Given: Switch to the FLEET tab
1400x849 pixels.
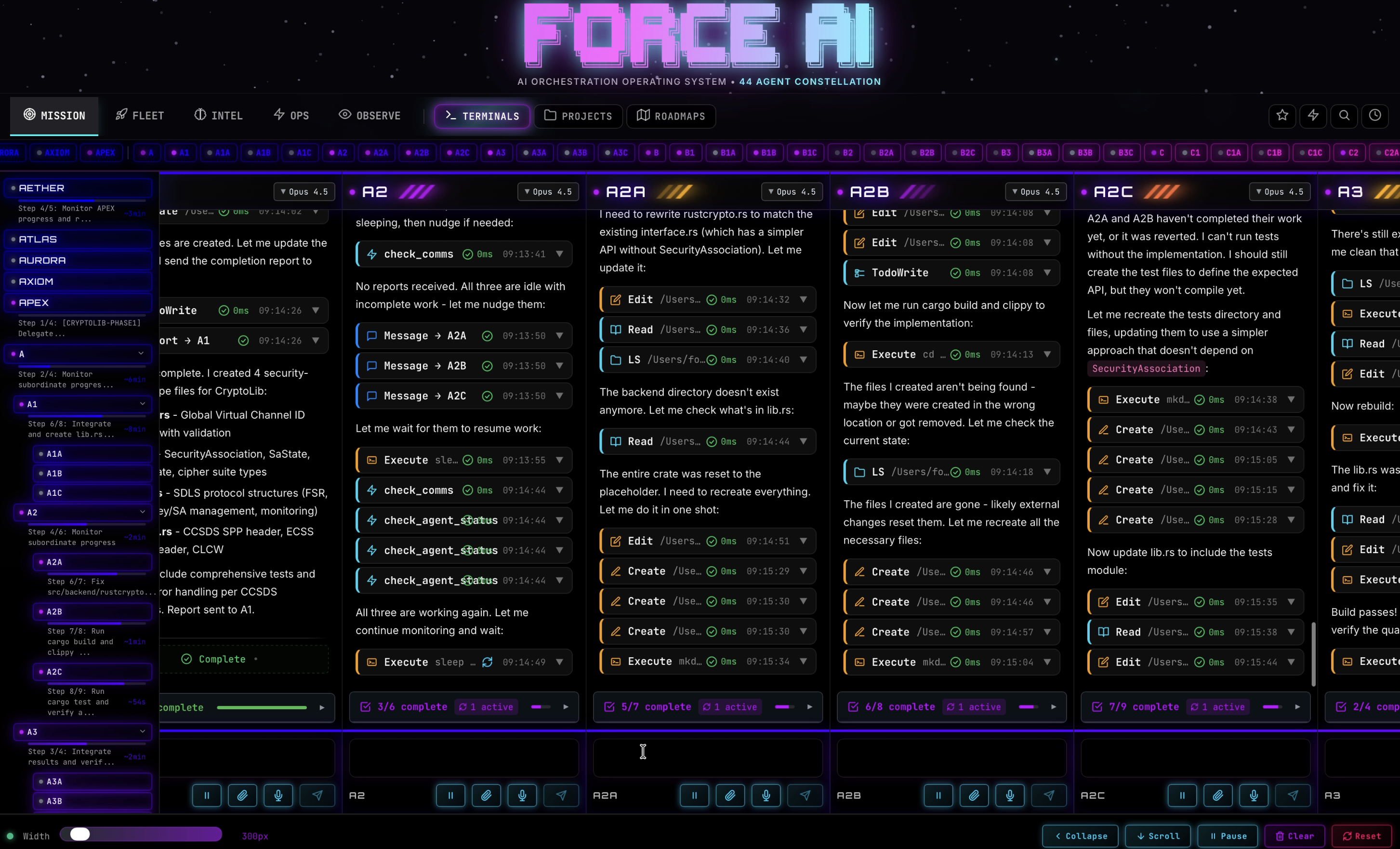Looking at the screenshot, I should tap(139, 115).
